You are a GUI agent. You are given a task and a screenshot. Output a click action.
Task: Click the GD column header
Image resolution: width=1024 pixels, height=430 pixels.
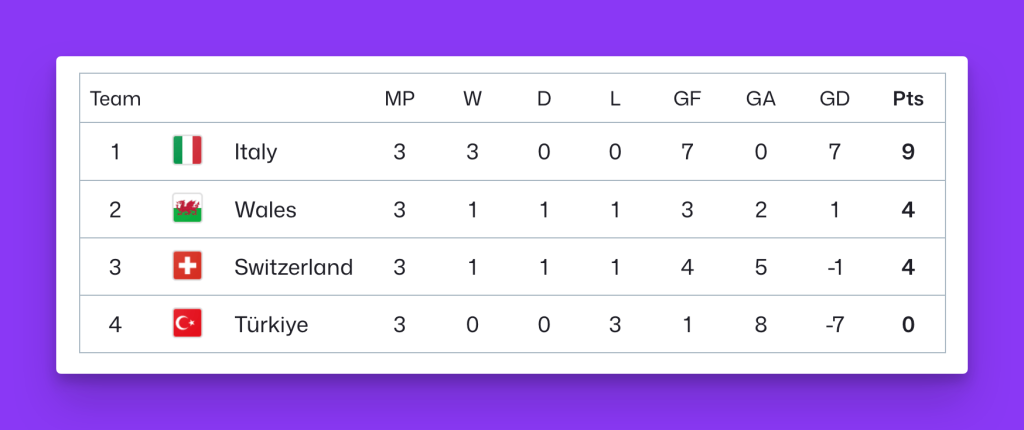(x=835, y=99)
